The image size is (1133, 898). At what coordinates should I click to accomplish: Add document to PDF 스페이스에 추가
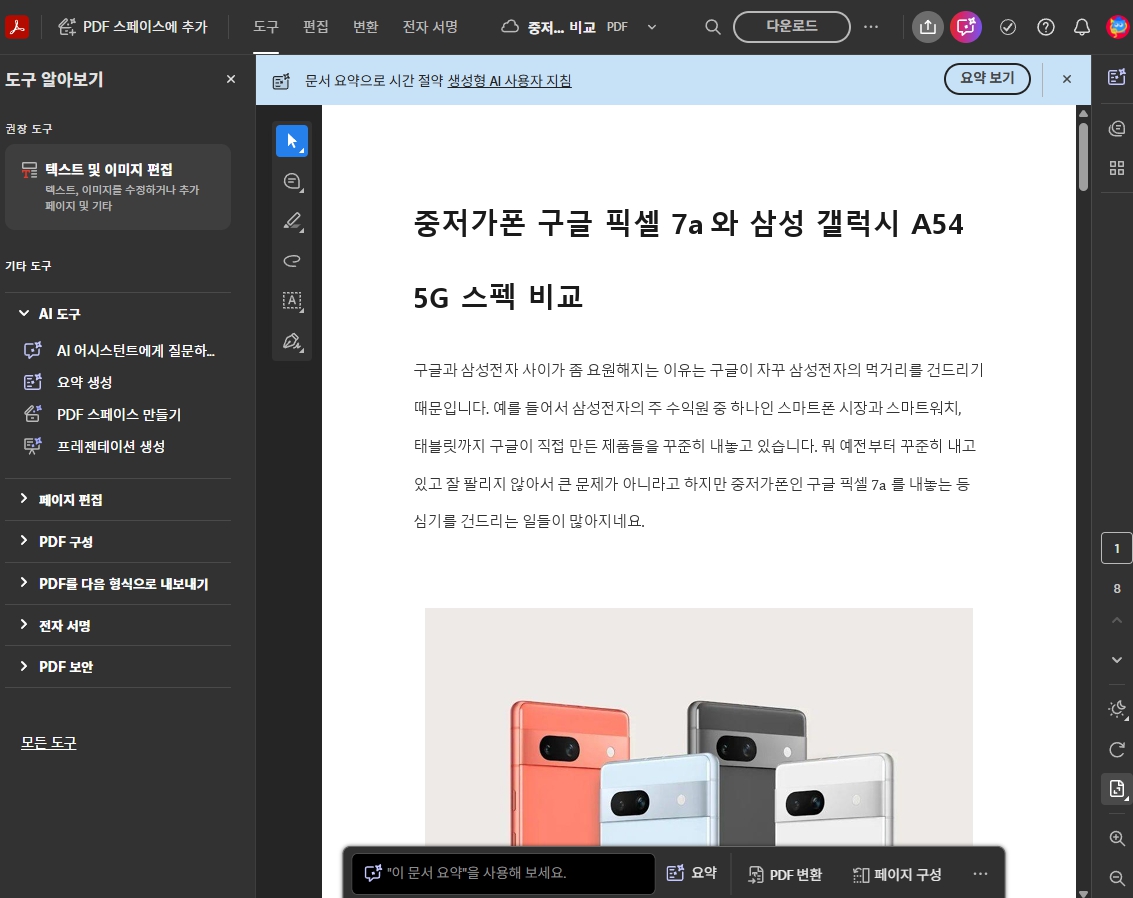pos(133,27)
